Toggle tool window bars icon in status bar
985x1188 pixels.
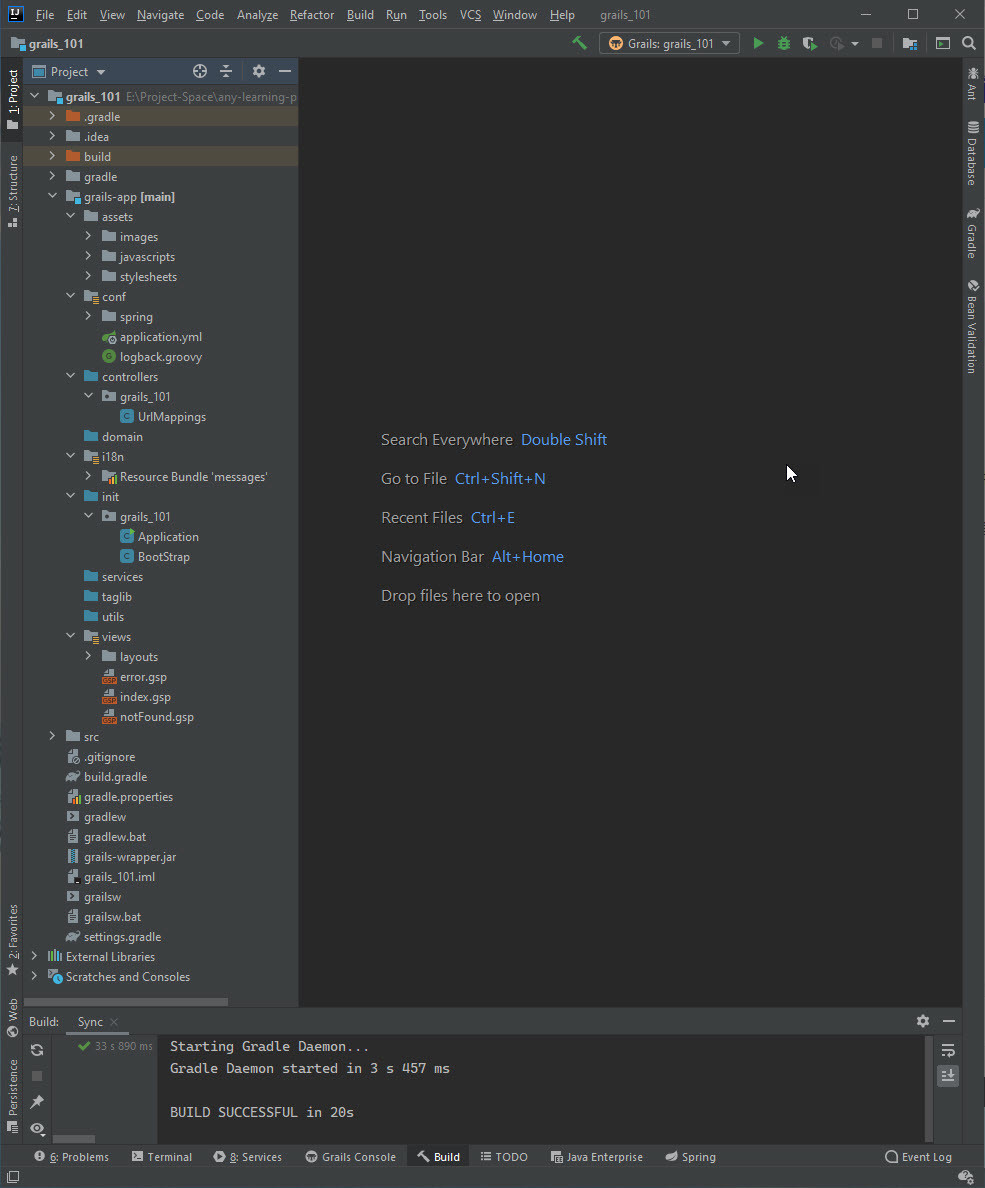[x=12, y=1177]
